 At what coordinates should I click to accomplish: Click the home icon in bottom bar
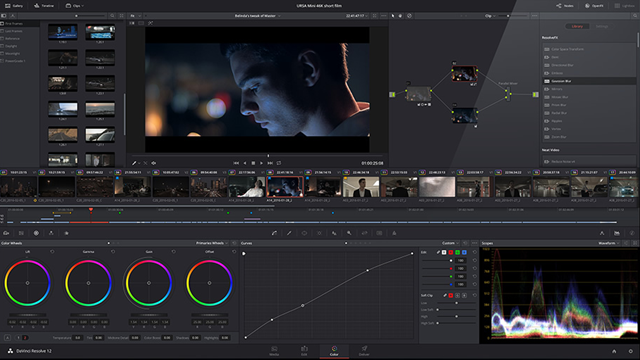coord(614,351)
